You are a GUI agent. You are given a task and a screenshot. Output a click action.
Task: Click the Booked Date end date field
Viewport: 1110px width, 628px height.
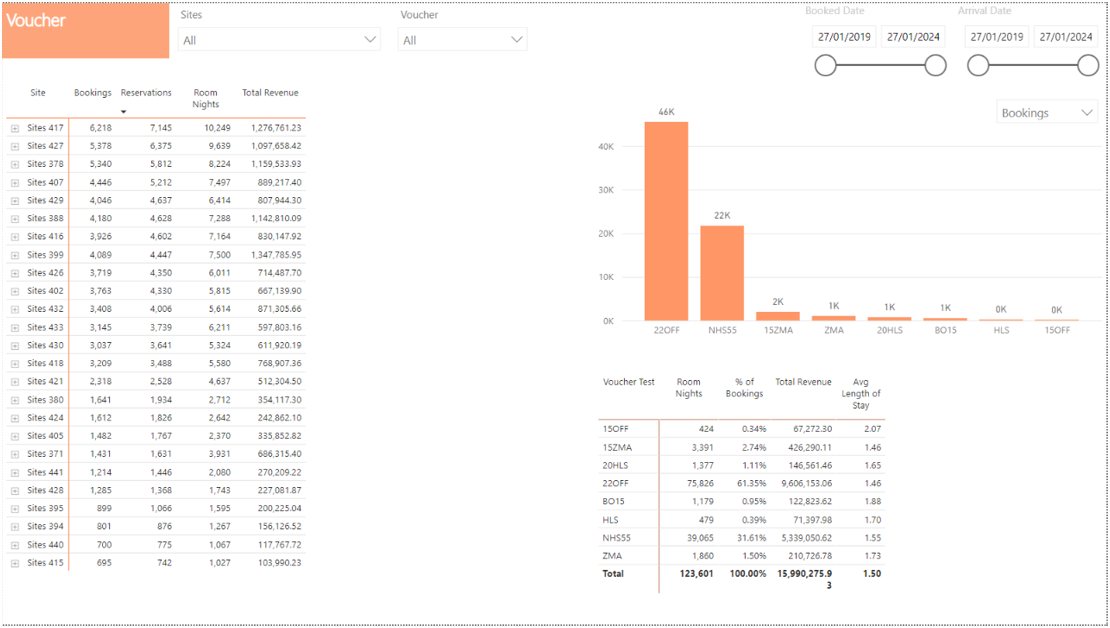click(913, 37)
